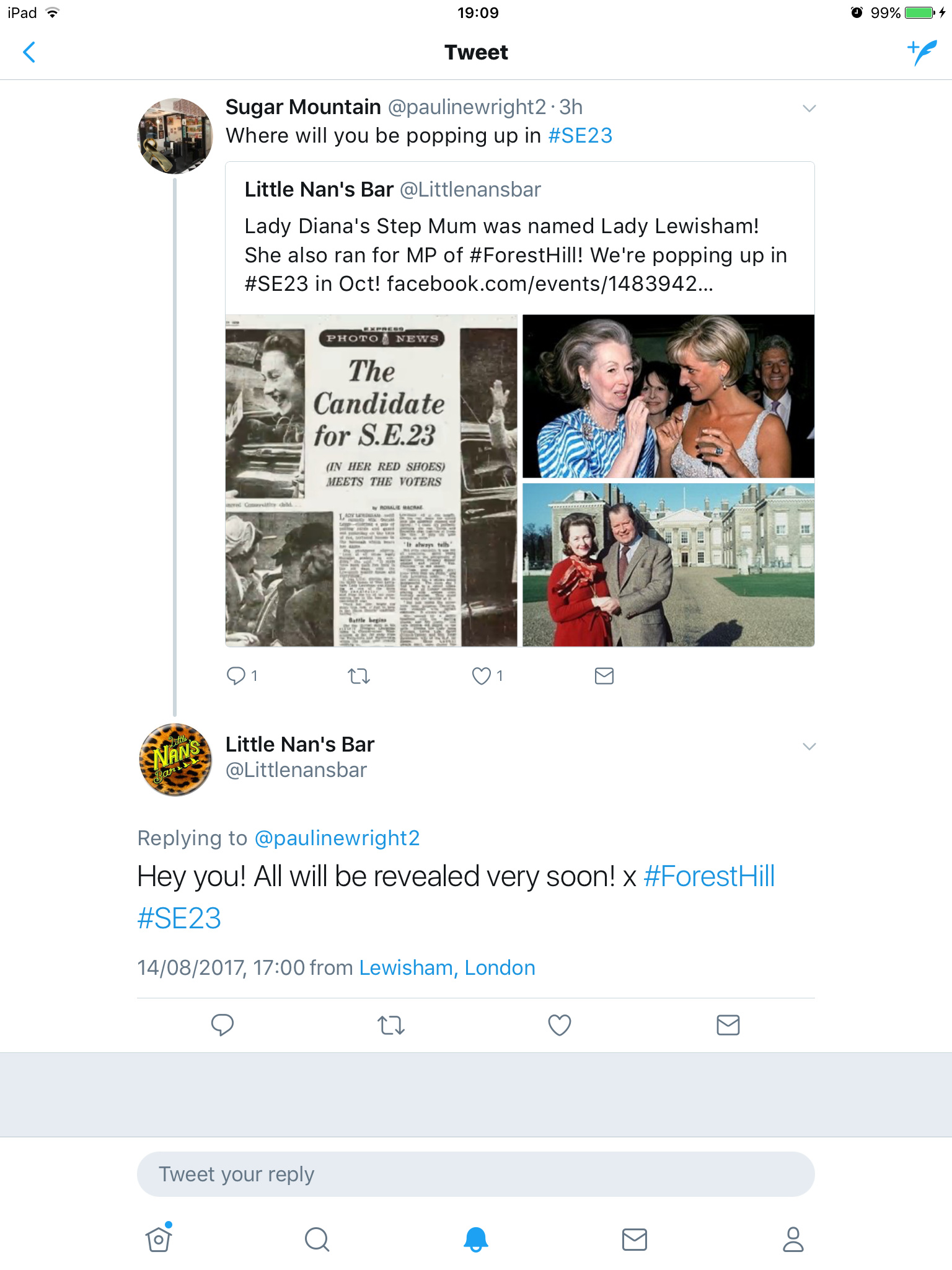952x1270 pixels.
Task: Retweet Sugar Mountain's tweet
Action: (x=358, y=675)
